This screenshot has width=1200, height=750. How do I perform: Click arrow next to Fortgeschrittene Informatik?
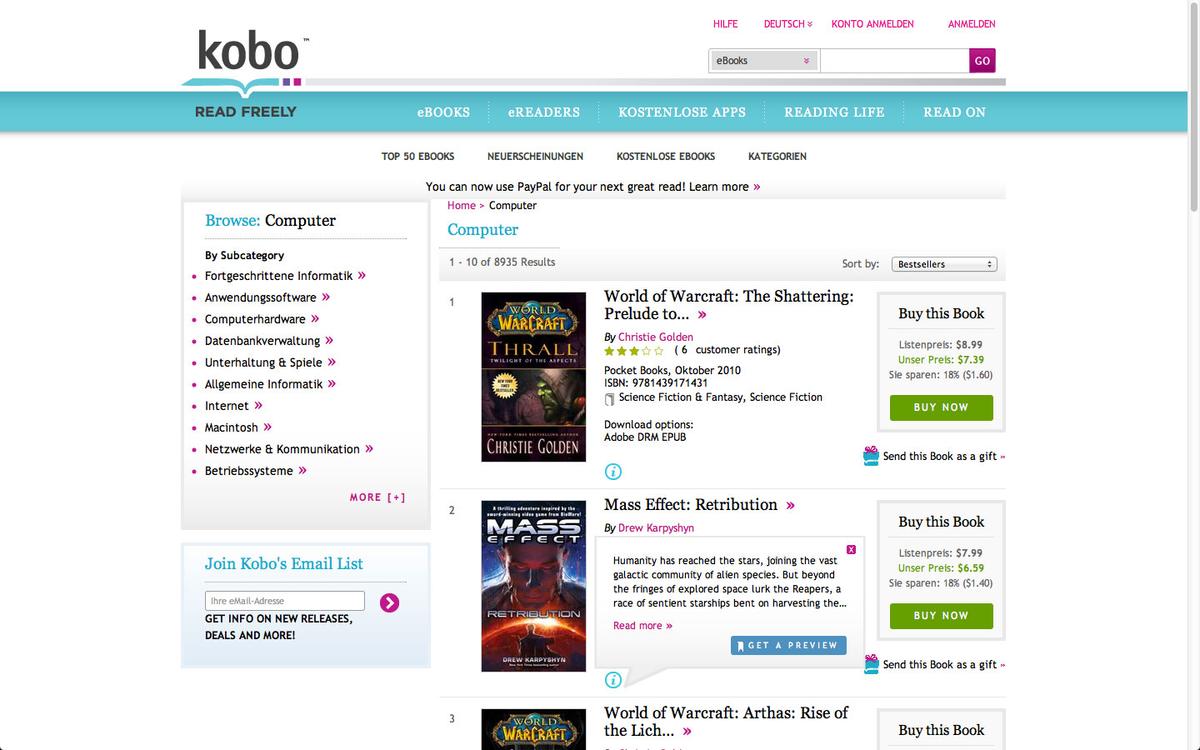pyautogui.click(x=362, y=275)
